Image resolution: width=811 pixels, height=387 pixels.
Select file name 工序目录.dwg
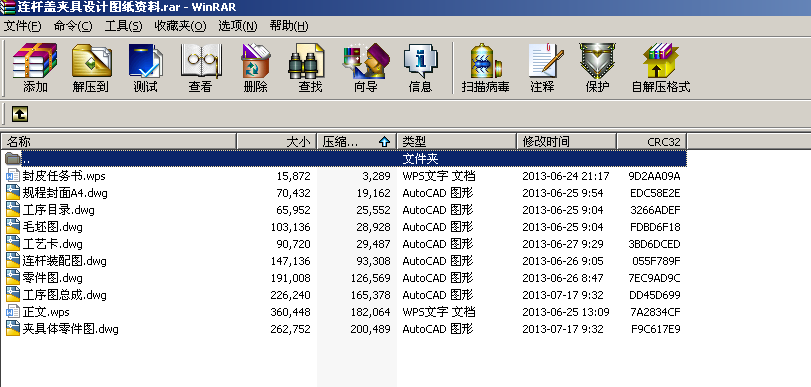coord(58,210)
